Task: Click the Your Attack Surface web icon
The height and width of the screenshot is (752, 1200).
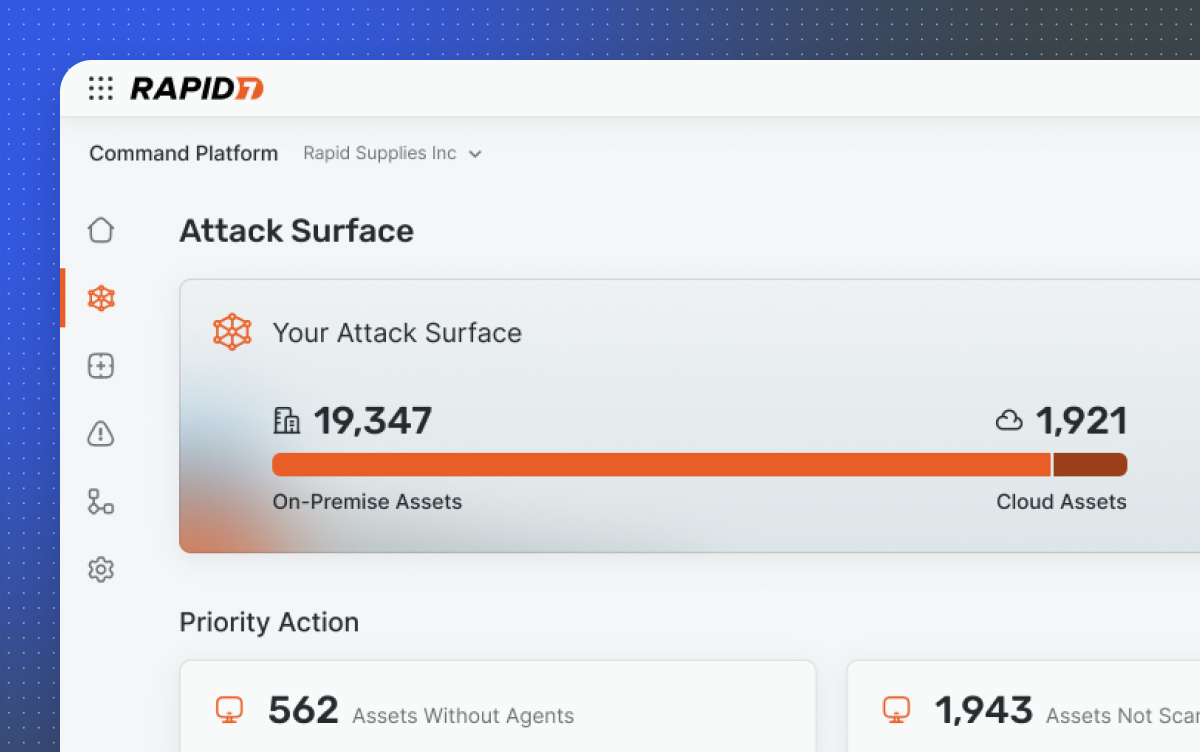Action: 232,332
